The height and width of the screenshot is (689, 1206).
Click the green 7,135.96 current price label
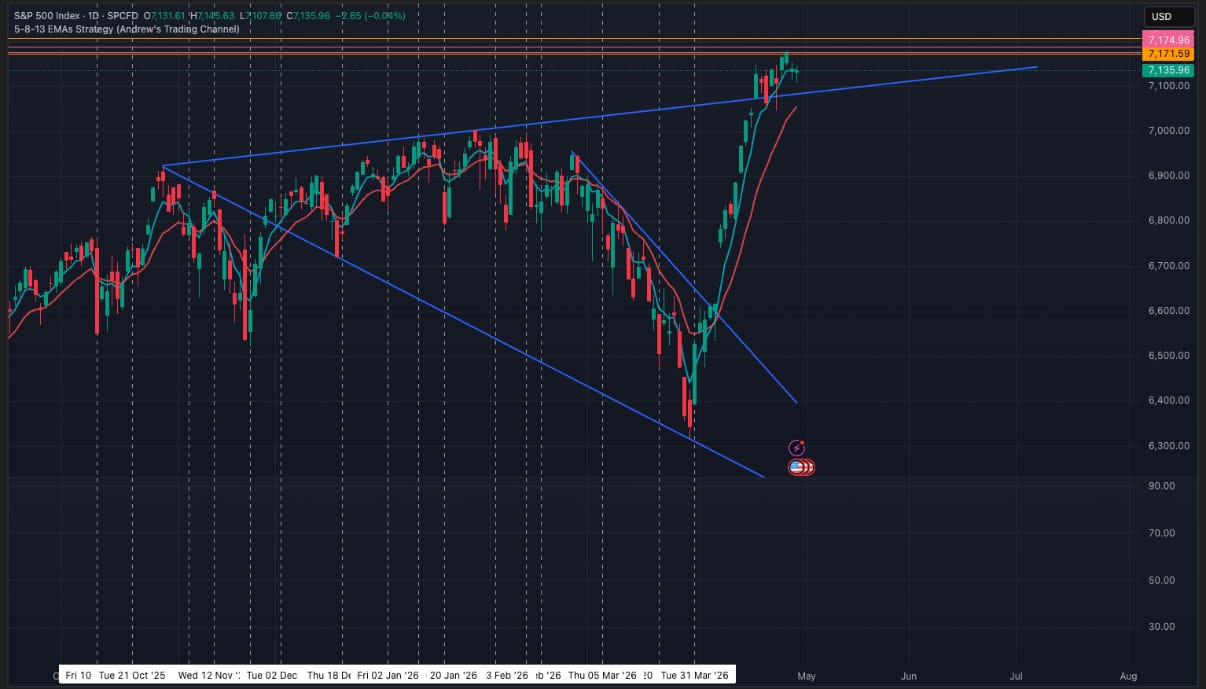point(1169,70)
